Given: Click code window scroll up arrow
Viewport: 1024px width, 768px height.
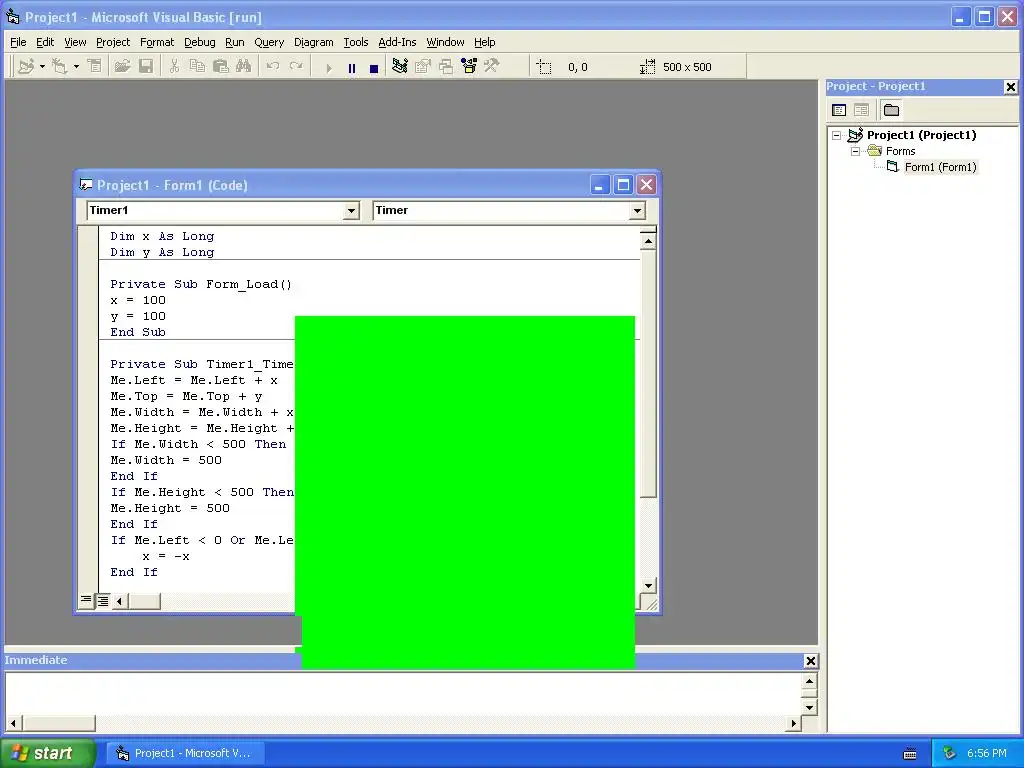Looking at the screenshot, I should click(648, 242).
